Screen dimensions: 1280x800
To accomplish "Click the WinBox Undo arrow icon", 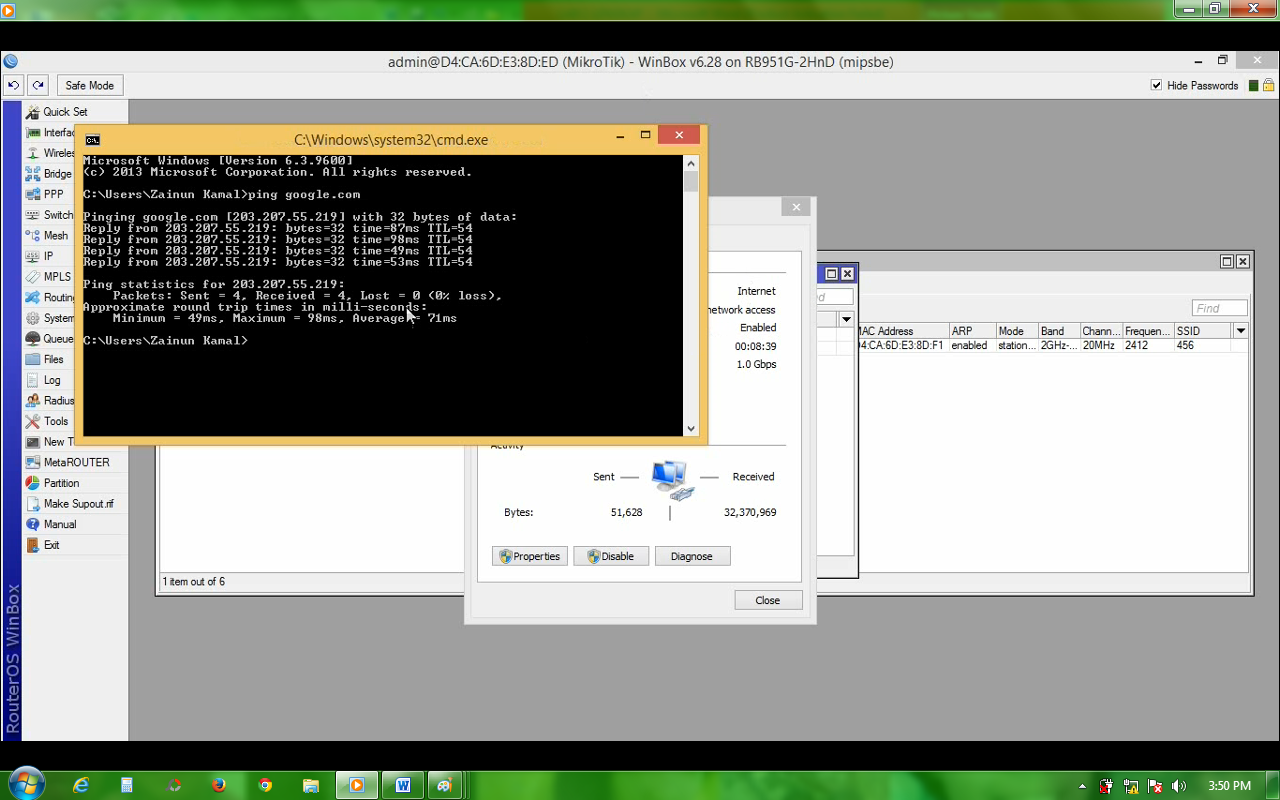I will [14, 85].
